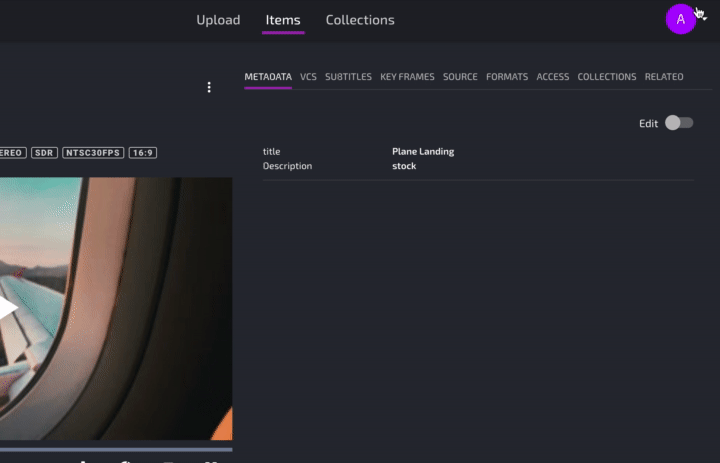Open the three-dot item options menu
Image resolution: width=720 pixels, height=463 pixels.
(209, 87)
